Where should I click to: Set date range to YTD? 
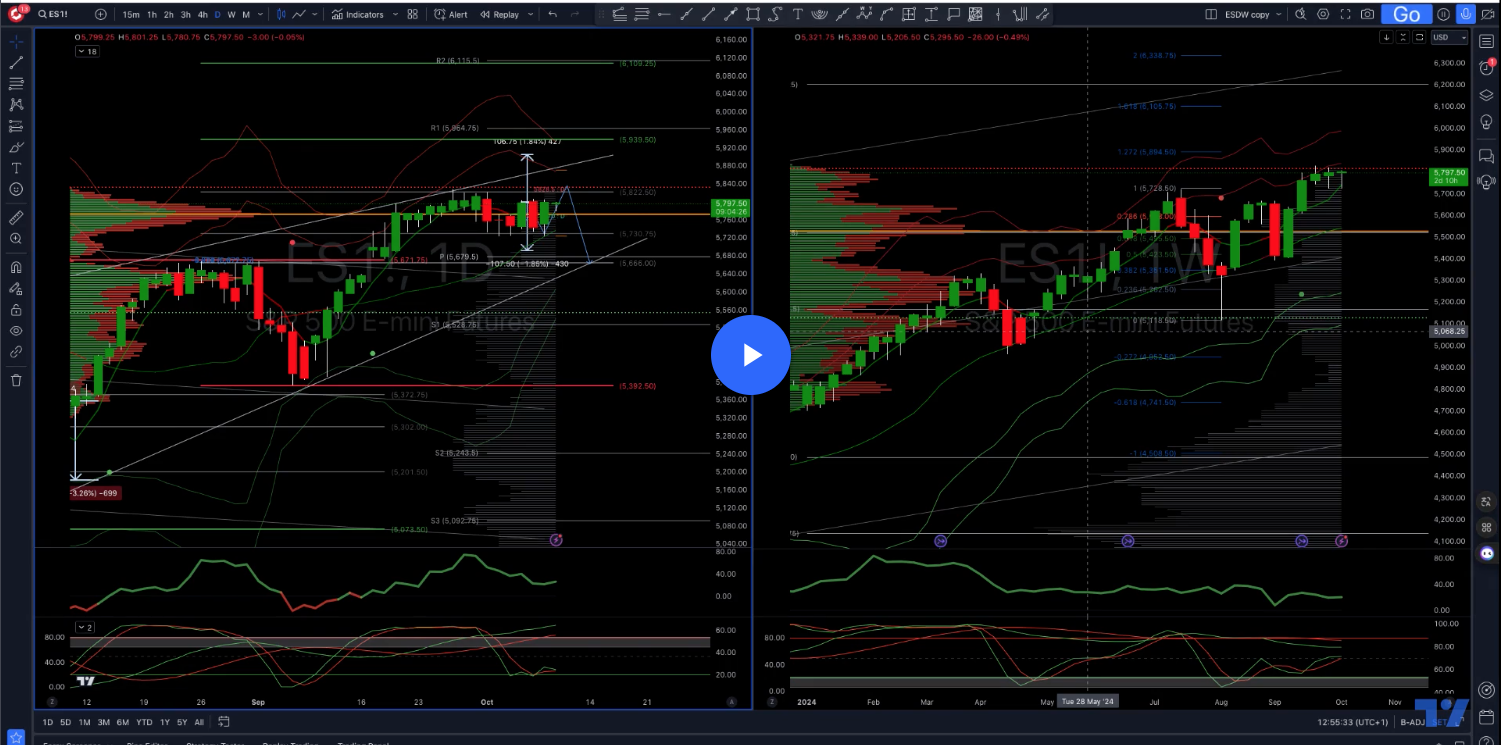tap(144, 722)
